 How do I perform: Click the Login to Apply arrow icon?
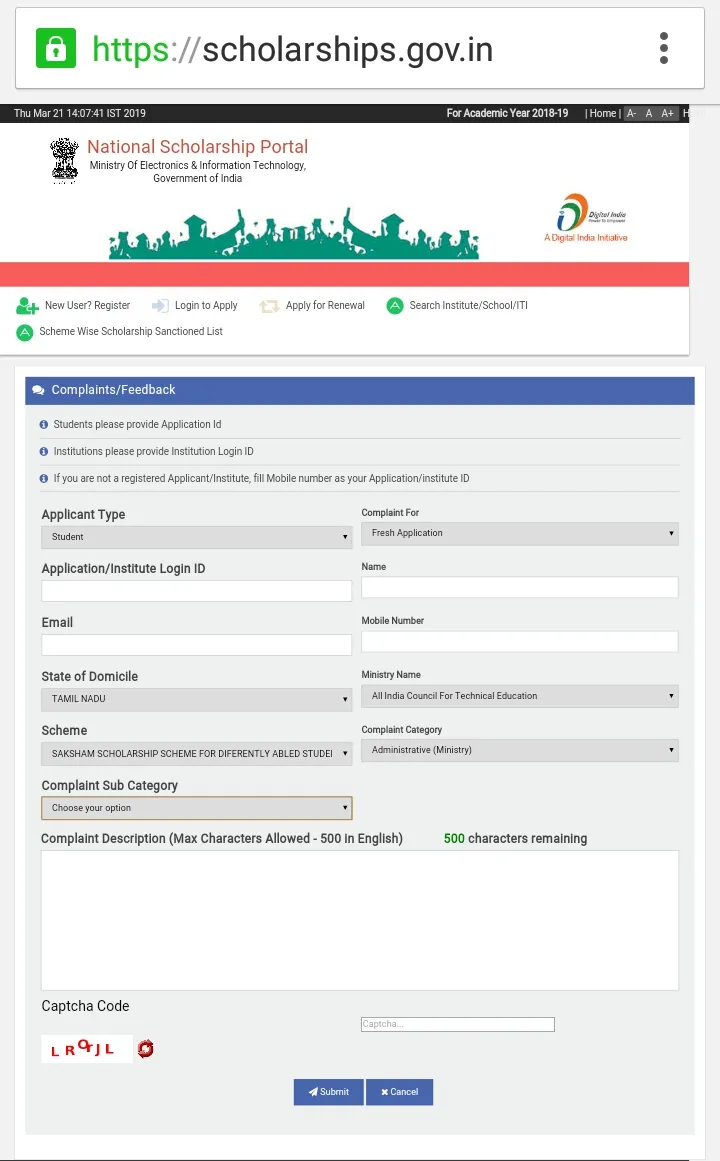(x=160, y=306)
